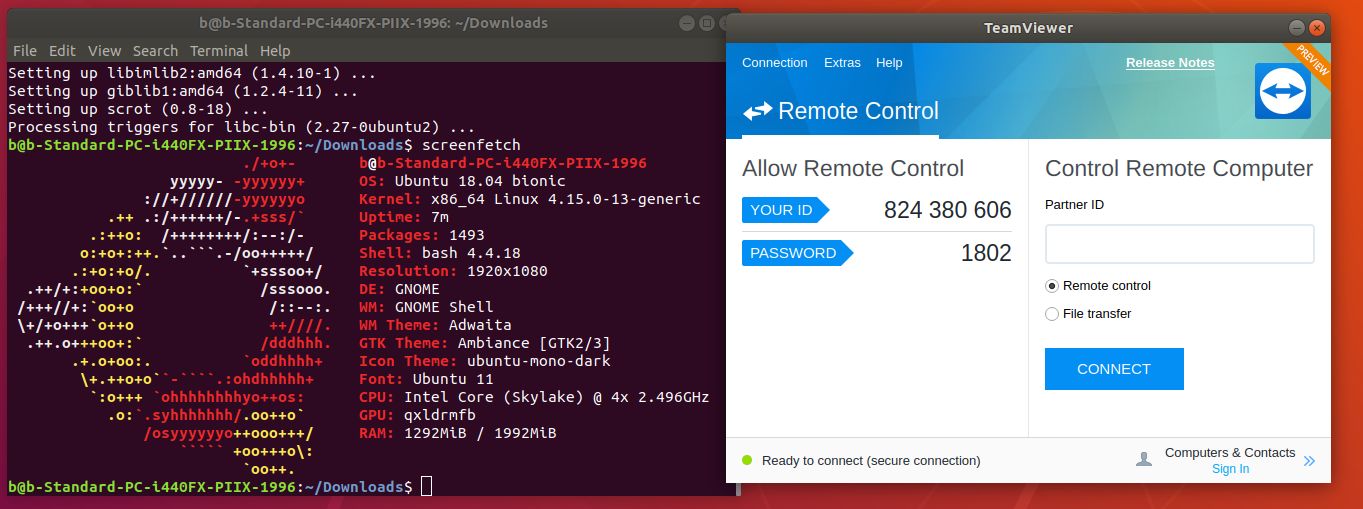Click the Sign In link

pyautogui.click(x=1230, y=469)
